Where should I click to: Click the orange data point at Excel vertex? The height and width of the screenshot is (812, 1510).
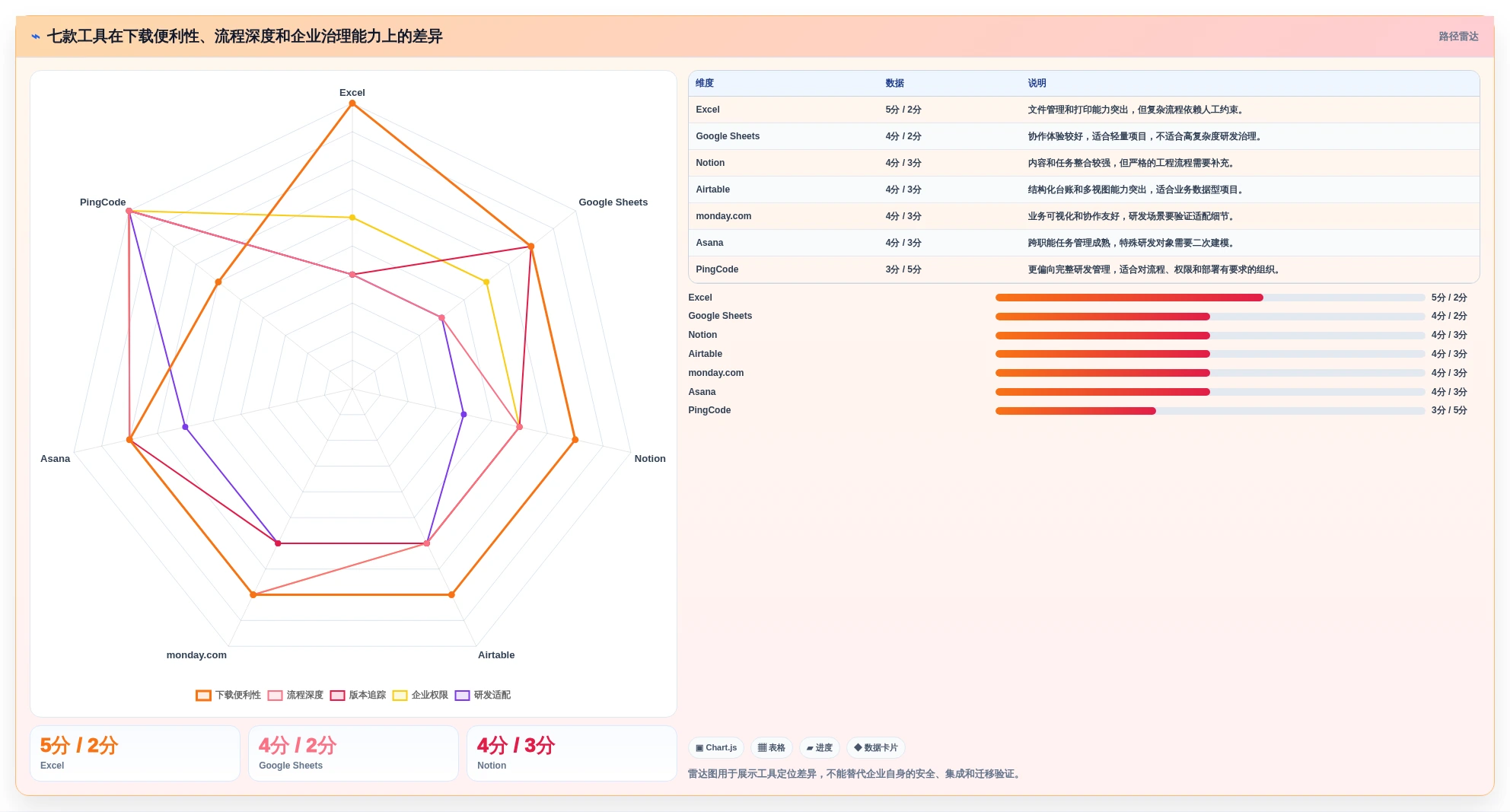tap(352, 103)
